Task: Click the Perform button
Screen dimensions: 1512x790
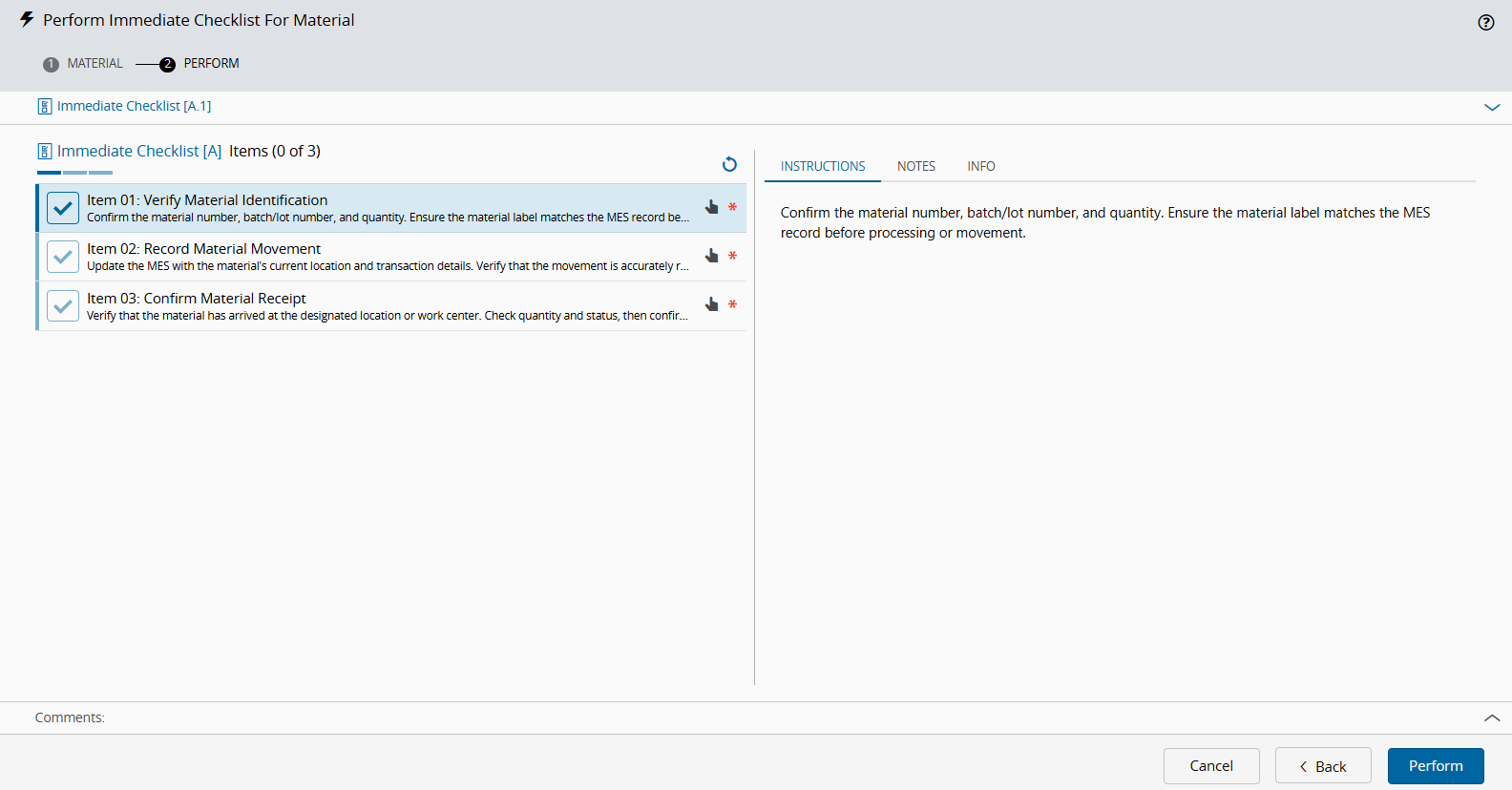Action: coord(1436,766)
